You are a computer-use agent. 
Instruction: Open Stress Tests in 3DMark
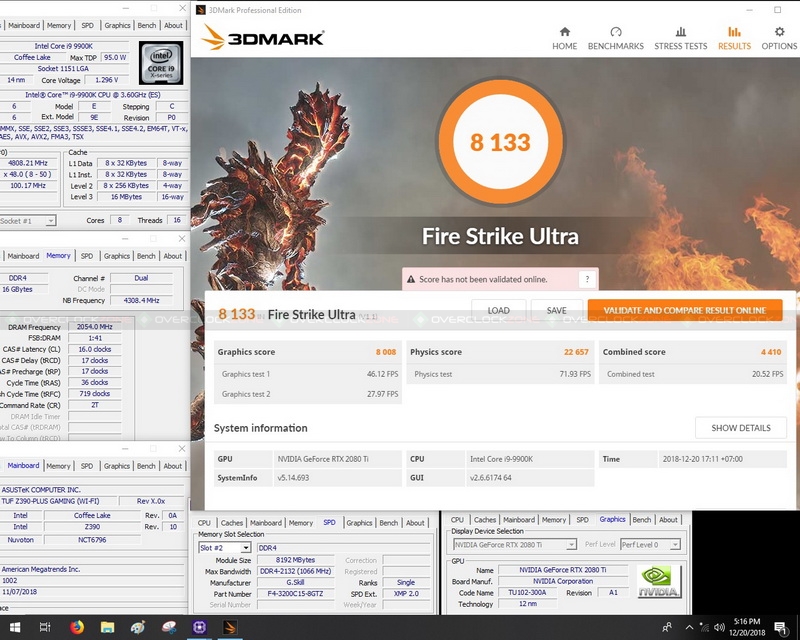[681, 38]
